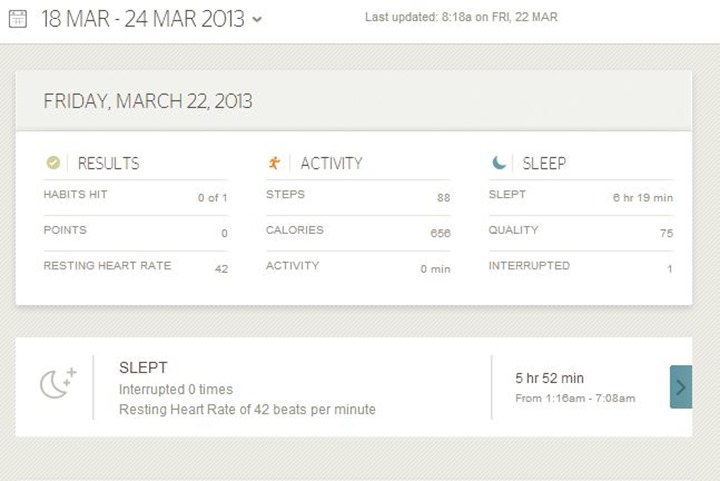Open sleep details with teal arrow button
This screenshot has width=720, height=481.
681,387
